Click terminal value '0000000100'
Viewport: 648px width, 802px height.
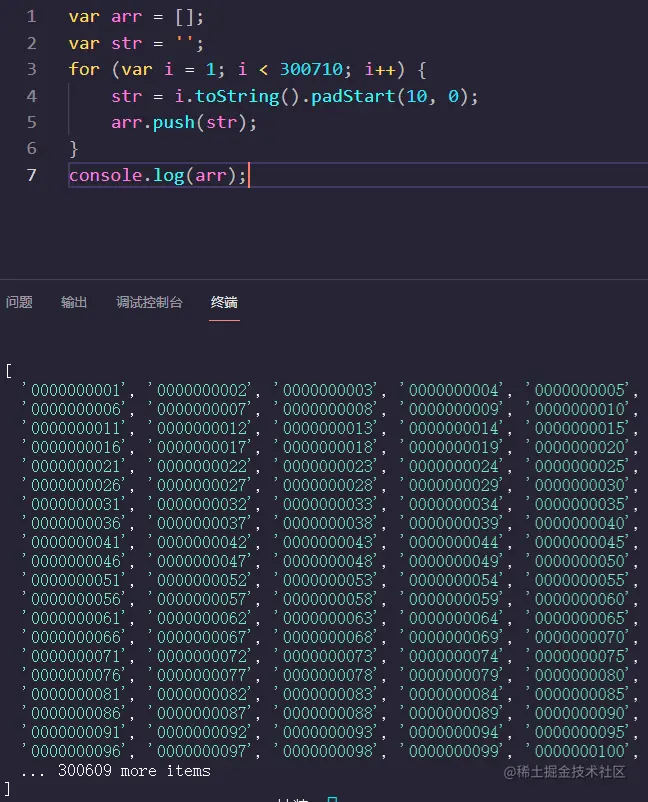click(x=579, y=751)
